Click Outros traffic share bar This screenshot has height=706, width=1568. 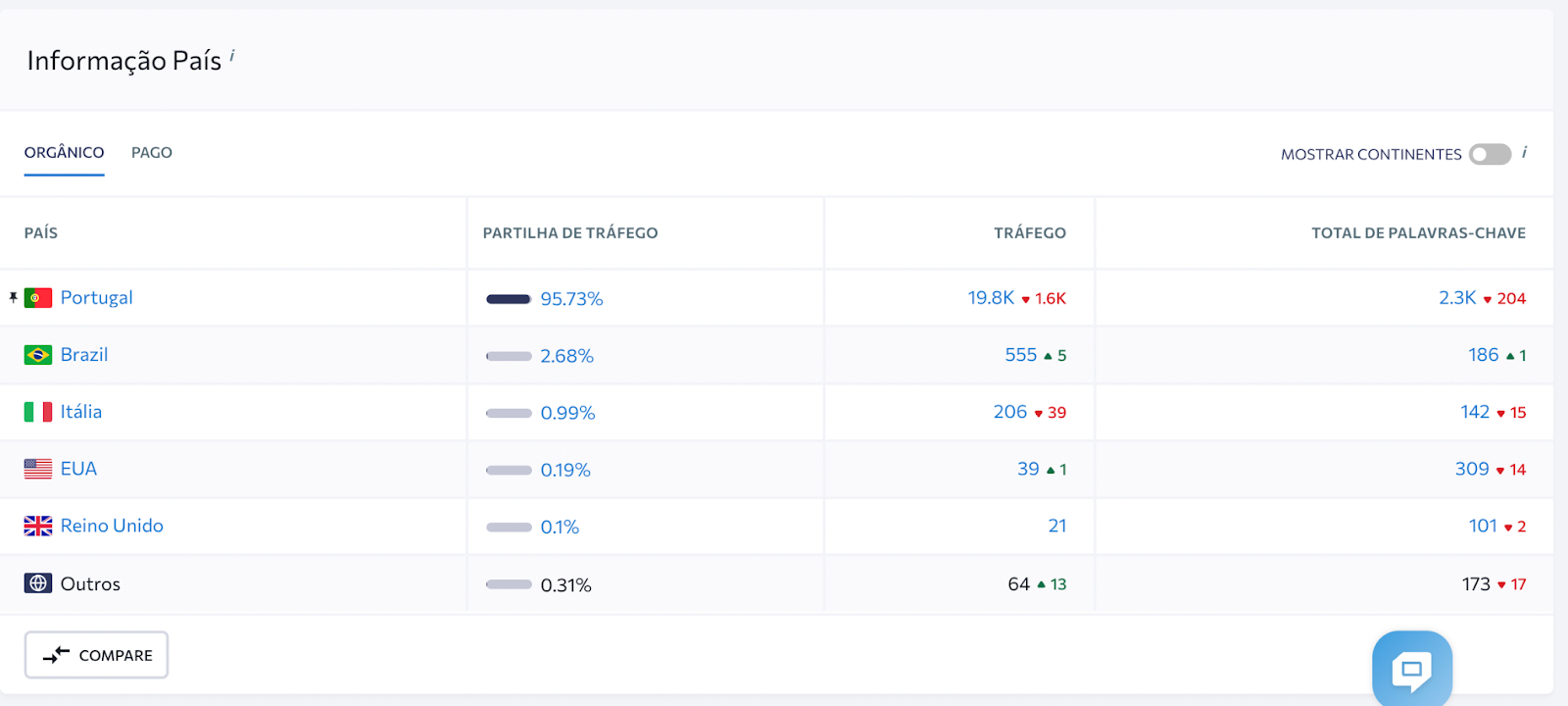[x=509, y=584]
